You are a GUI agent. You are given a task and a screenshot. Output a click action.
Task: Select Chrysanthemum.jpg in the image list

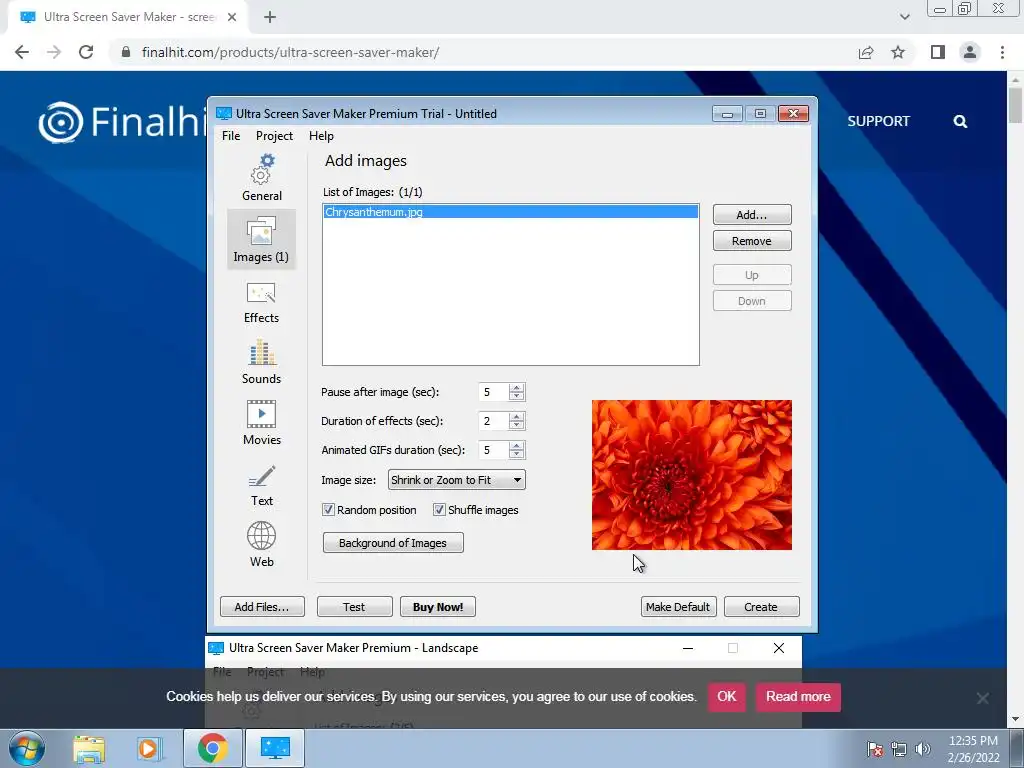pos(511,212)
